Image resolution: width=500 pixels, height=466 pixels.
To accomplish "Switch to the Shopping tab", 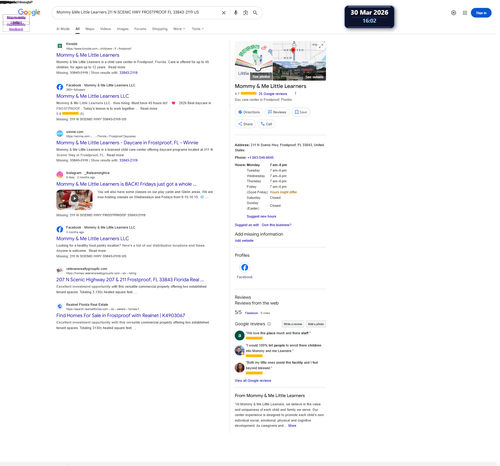I will click(x=160, y=29).
